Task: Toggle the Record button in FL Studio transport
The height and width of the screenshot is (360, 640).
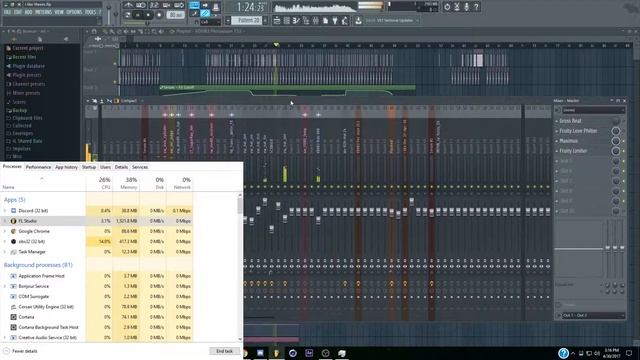Action: pyautogui.click(x=159, y=15)
